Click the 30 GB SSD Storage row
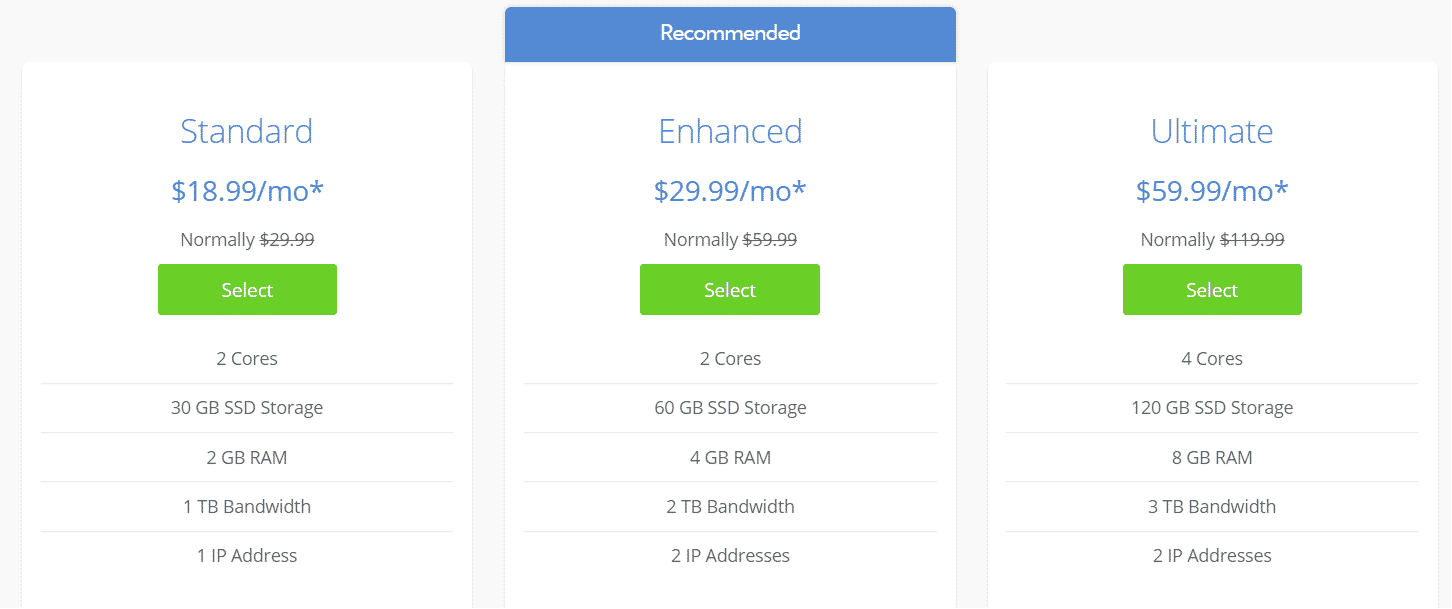Image resolution: width=1452 pixels, height=609 pixels. 247,408
